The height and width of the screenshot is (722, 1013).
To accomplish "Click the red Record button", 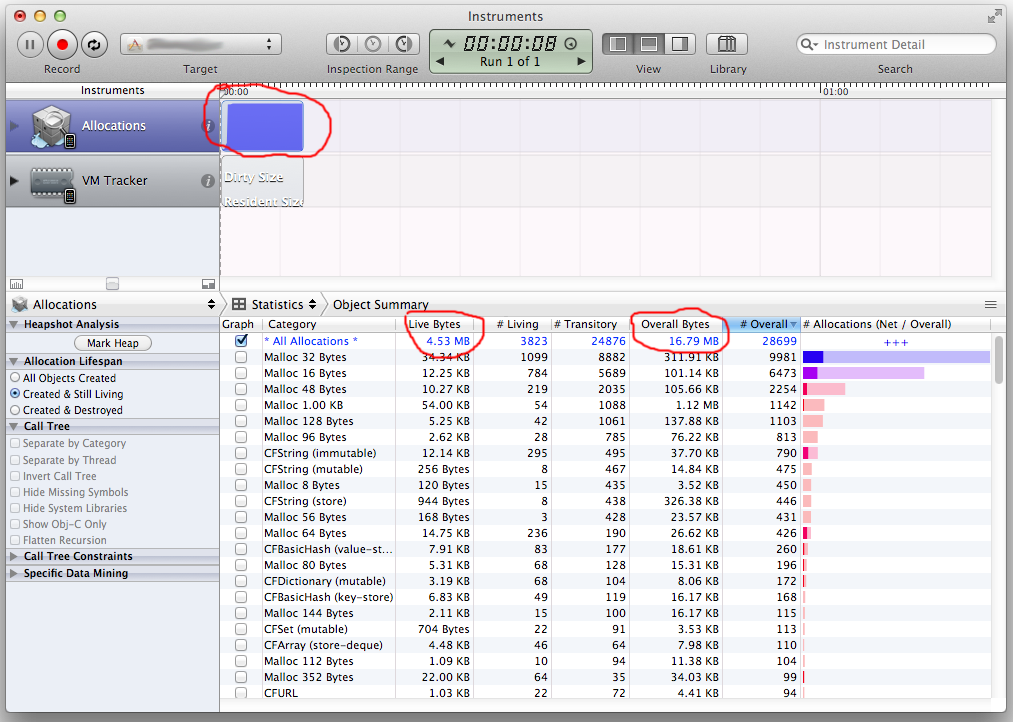I will pyautogui.click(x=62, y=44).
